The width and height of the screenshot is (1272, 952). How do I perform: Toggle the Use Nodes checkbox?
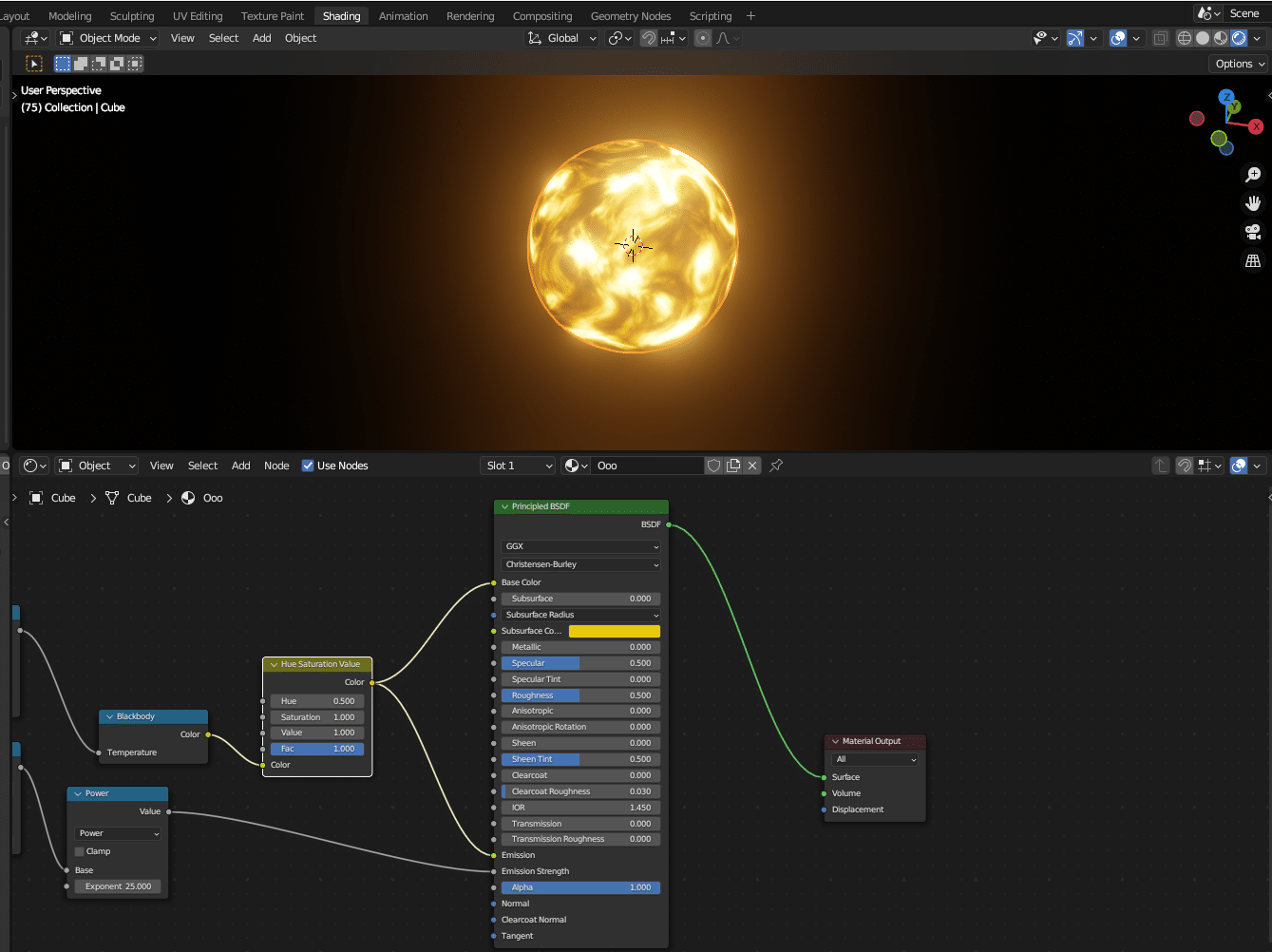pyautogui.click(x=308, y=465)
